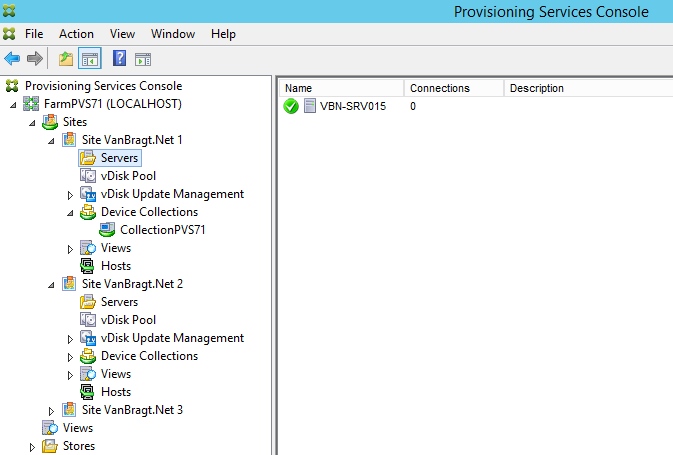Collapse the FarmPVS71 (LOCALHOST) node
Viewport: 673px width, 455px height.
click(x=13, y=105)
